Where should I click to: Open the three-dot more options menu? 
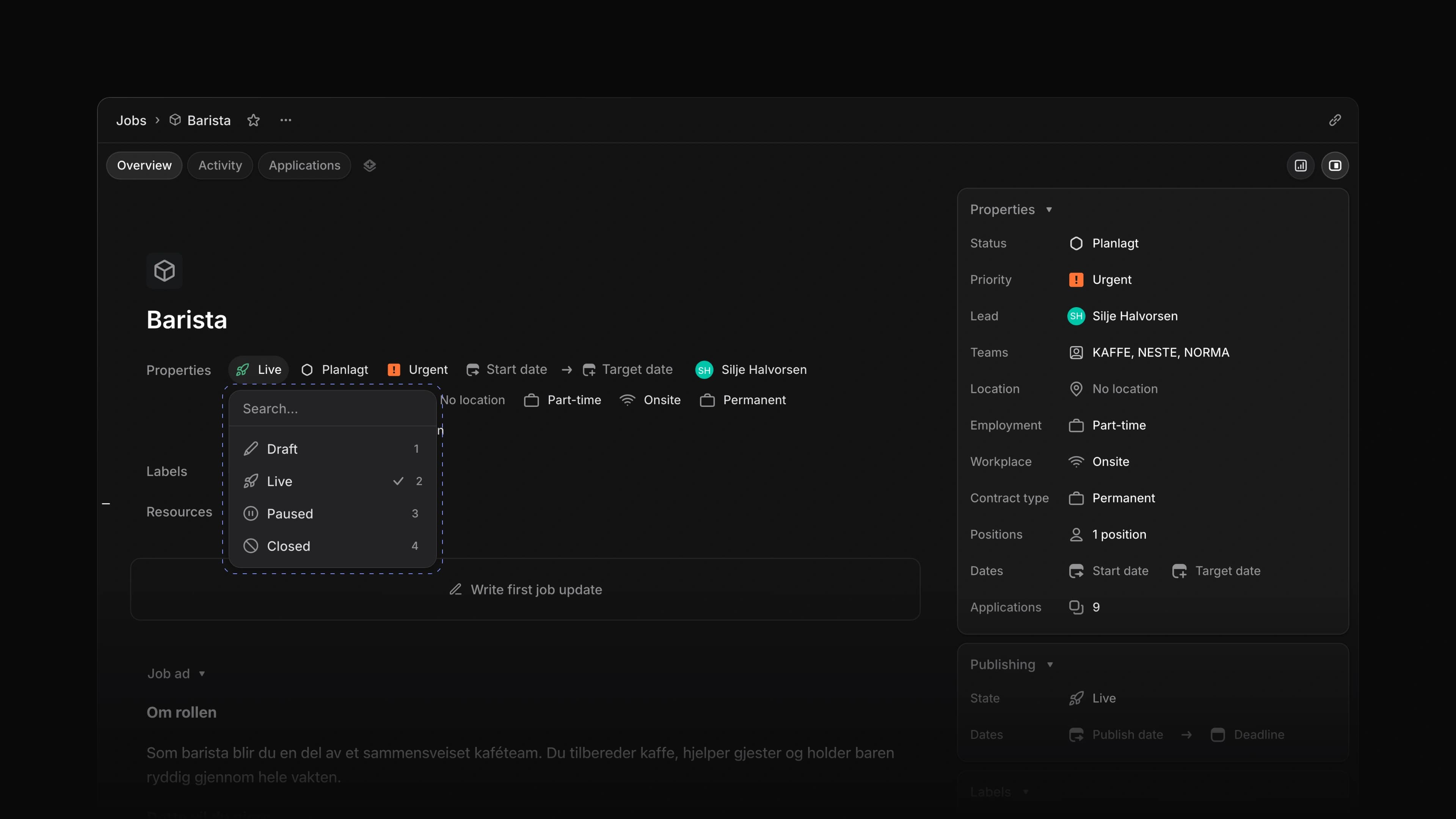pyautogui.click(x=286, y=121)
